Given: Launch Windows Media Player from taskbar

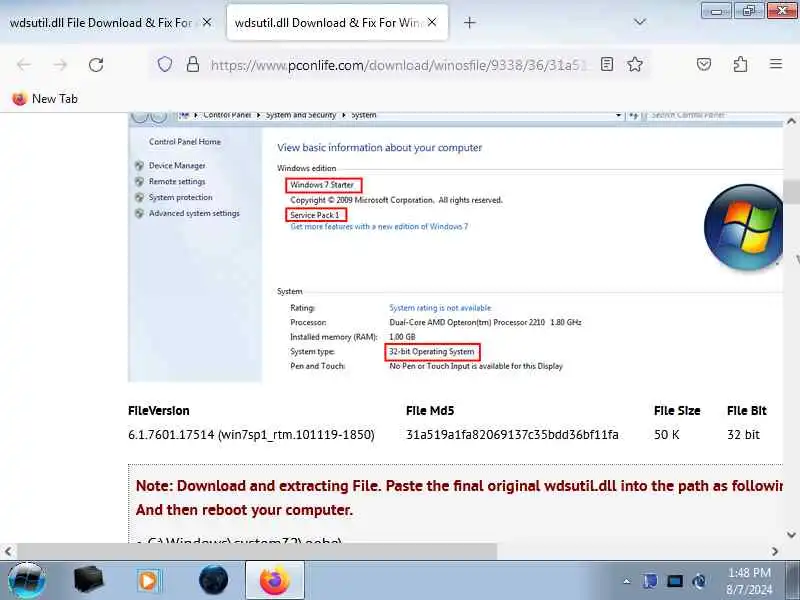Looking at the screenshot, I should (148, 581).
